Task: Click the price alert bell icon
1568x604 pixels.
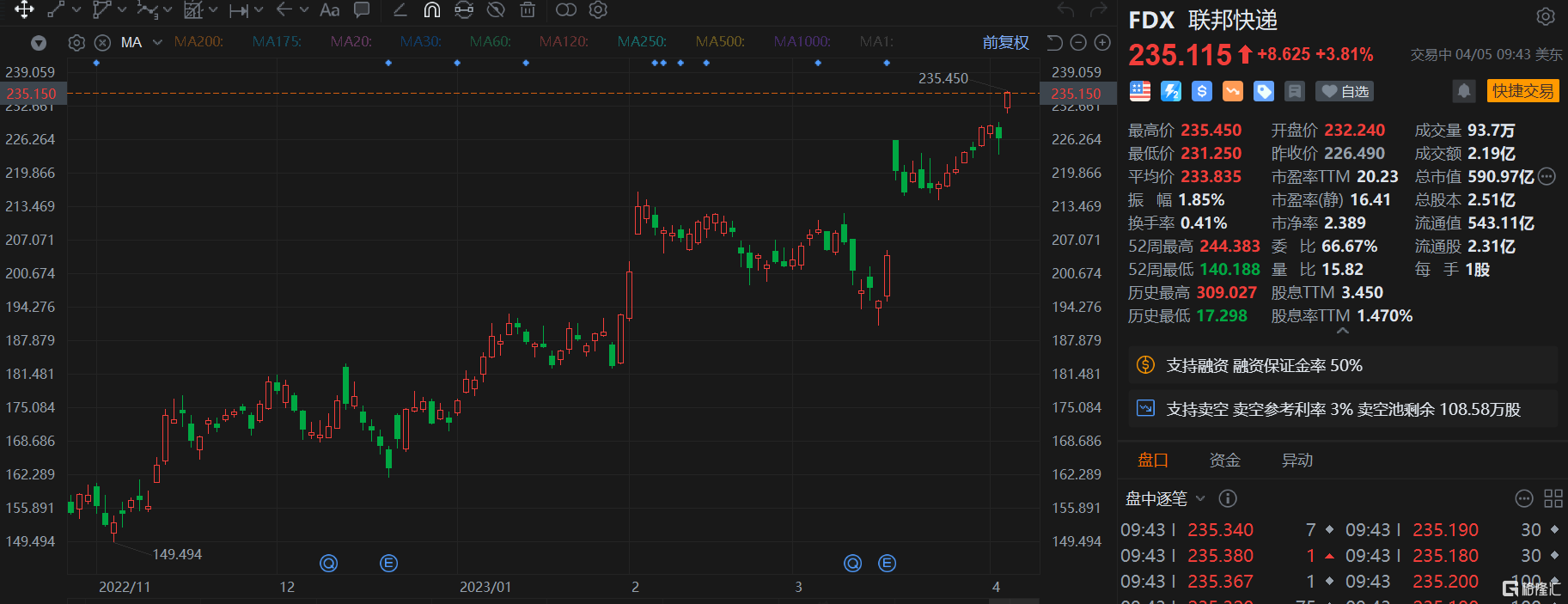Action: [x=1463, y=91]
